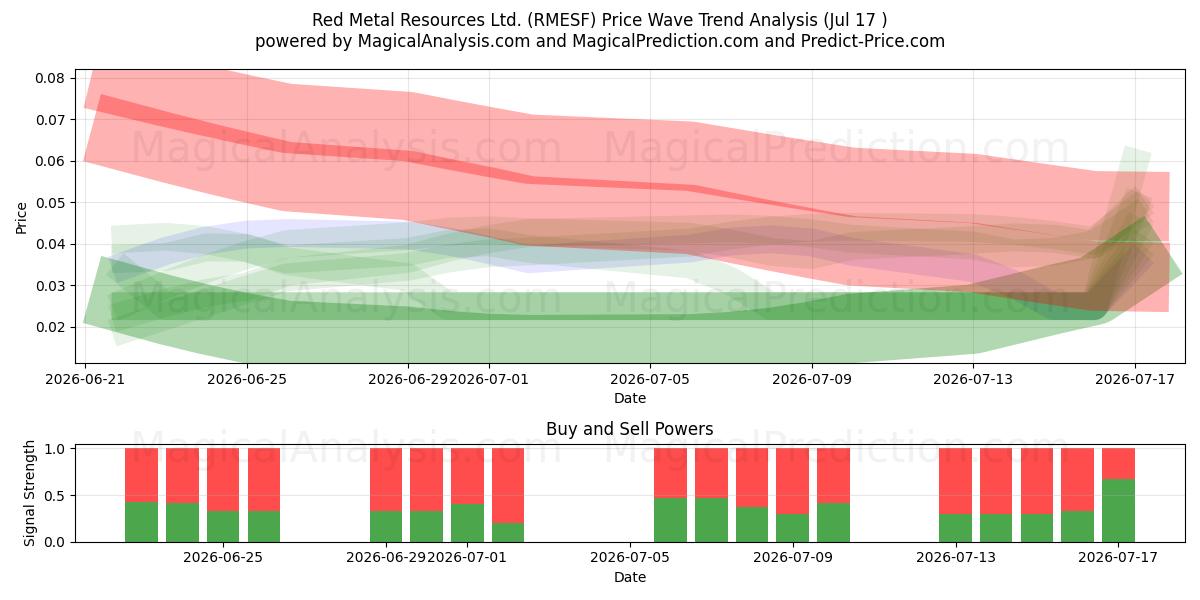Click the 'Date' label under the Buy/Sell chart
Image resolution: width=1200 pixels, height=600 pixels.
(x=630, y=577)
